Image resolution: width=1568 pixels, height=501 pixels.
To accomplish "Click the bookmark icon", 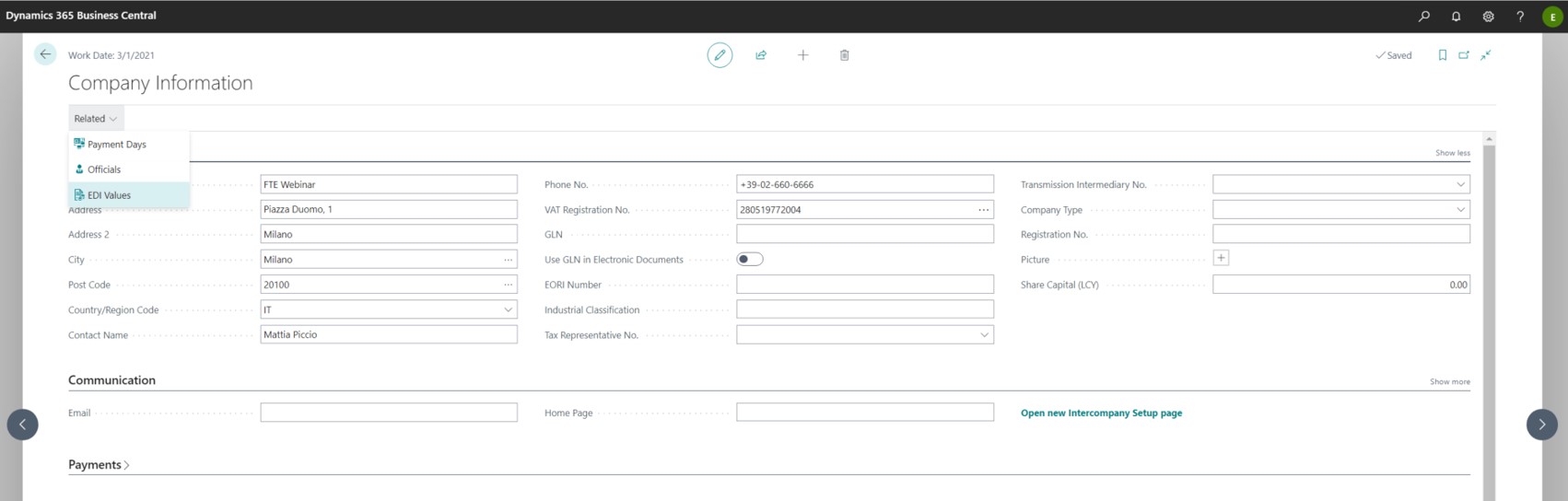I will 1442,55.
